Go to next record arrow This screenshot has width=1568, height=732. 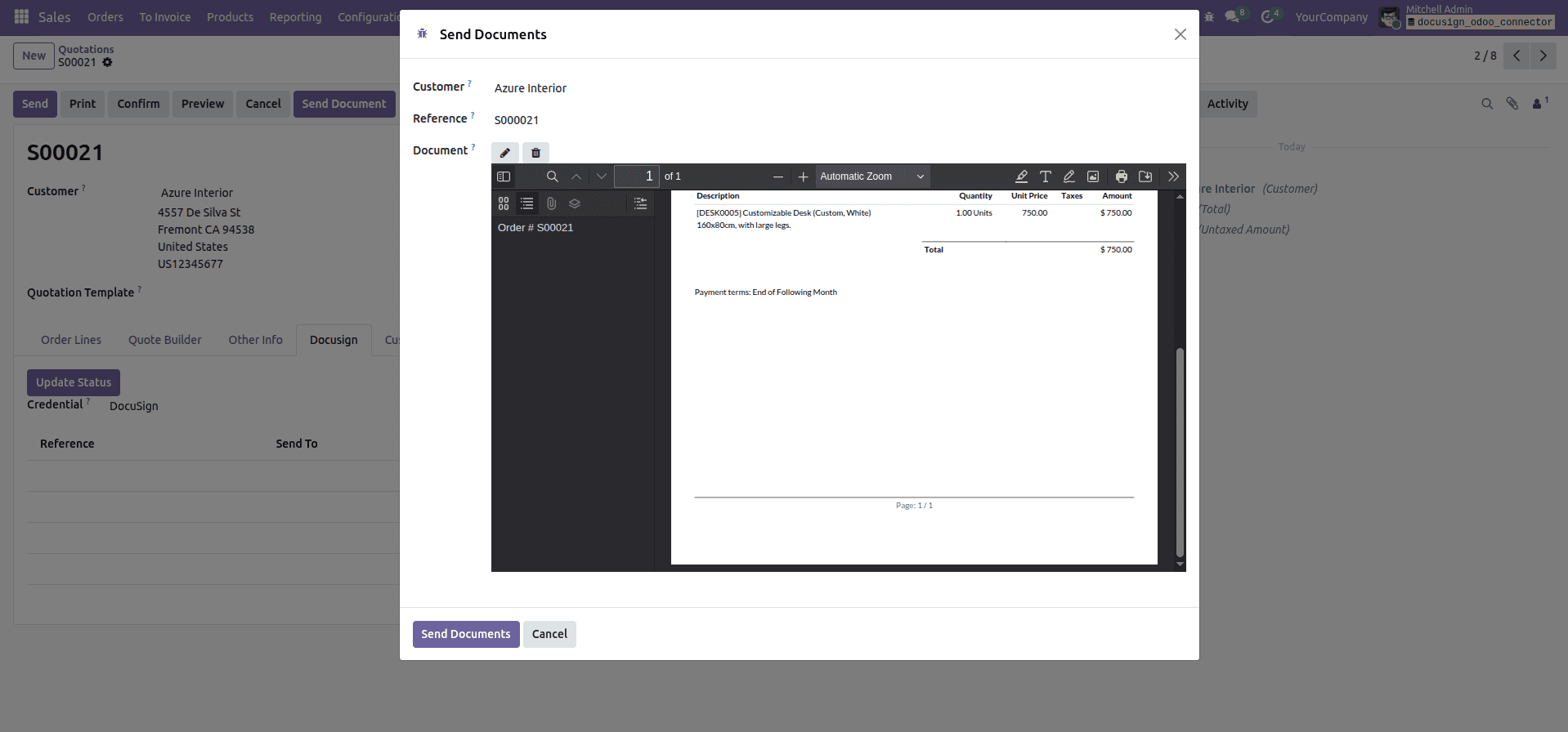pyautogui.click(x=1543, y=56)
